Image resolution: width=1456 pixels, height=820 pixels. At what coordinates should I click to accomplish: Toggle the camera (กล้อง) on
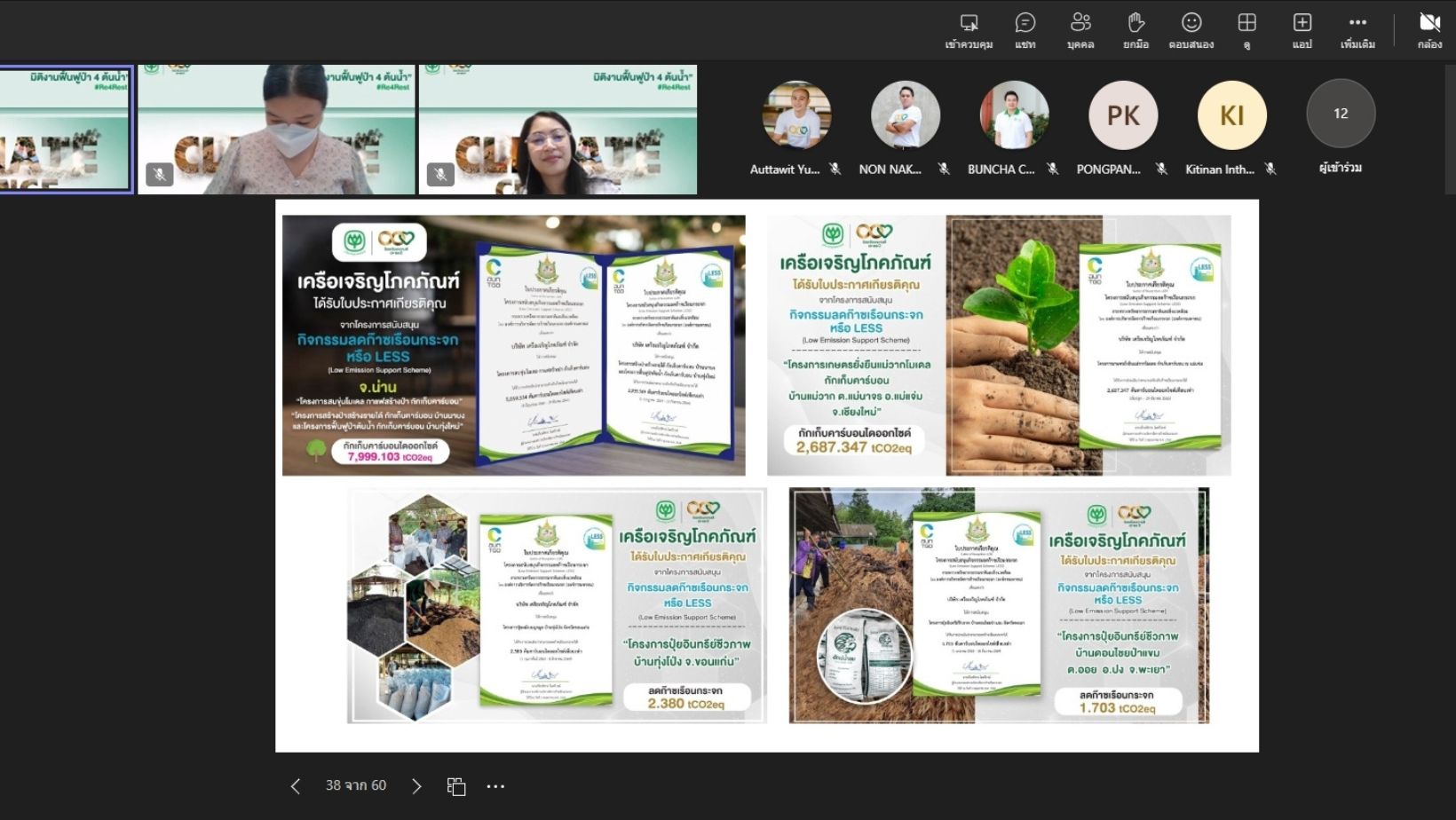coord(1429,30)
